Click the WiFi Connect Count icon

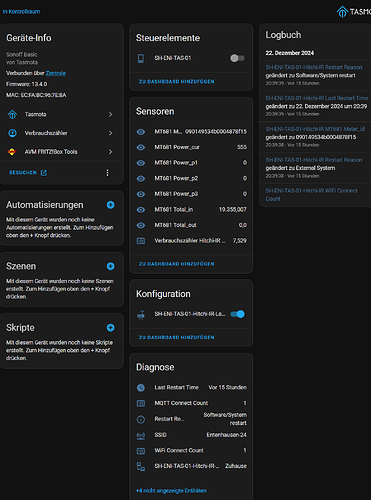pos(141,451)
